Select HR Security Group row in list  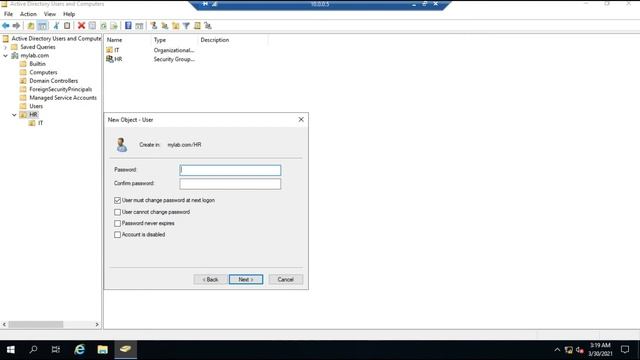pyautogui.click(x=151, y=59)
